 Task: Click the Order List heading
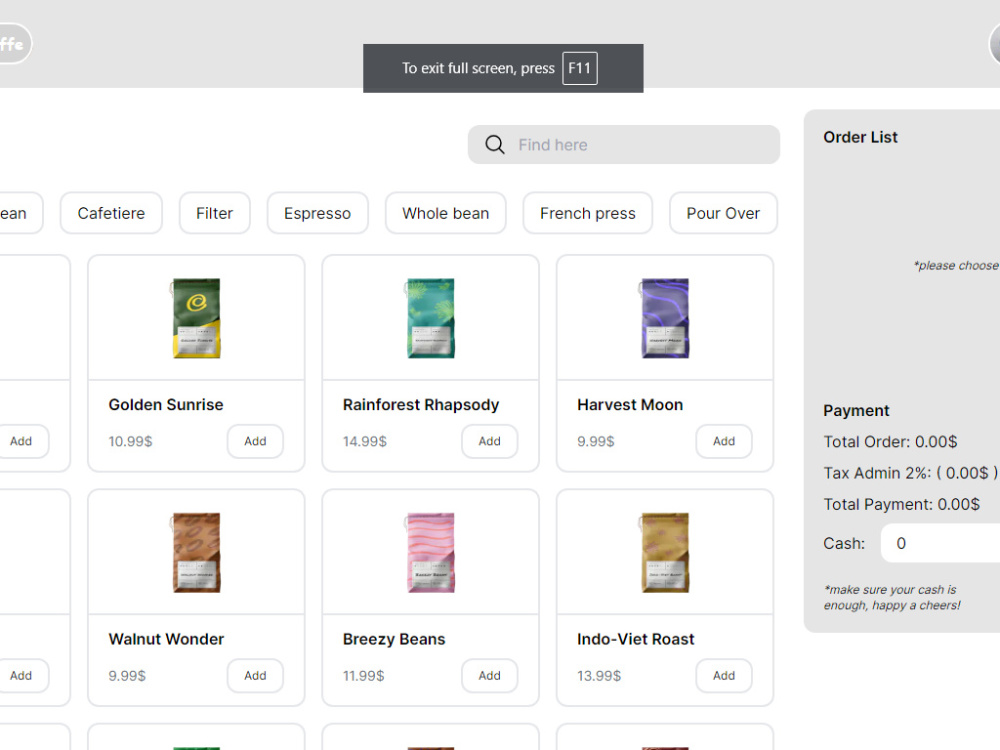point(860,137)
